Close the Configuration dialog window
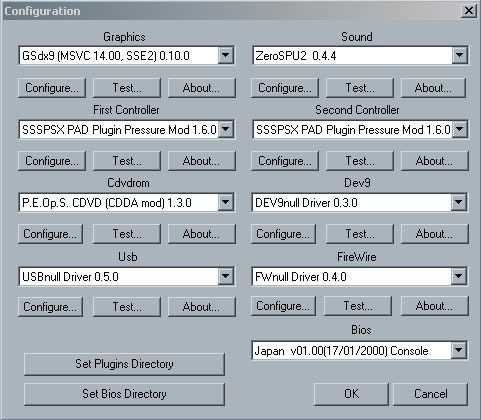 click(x=469, y=11)
